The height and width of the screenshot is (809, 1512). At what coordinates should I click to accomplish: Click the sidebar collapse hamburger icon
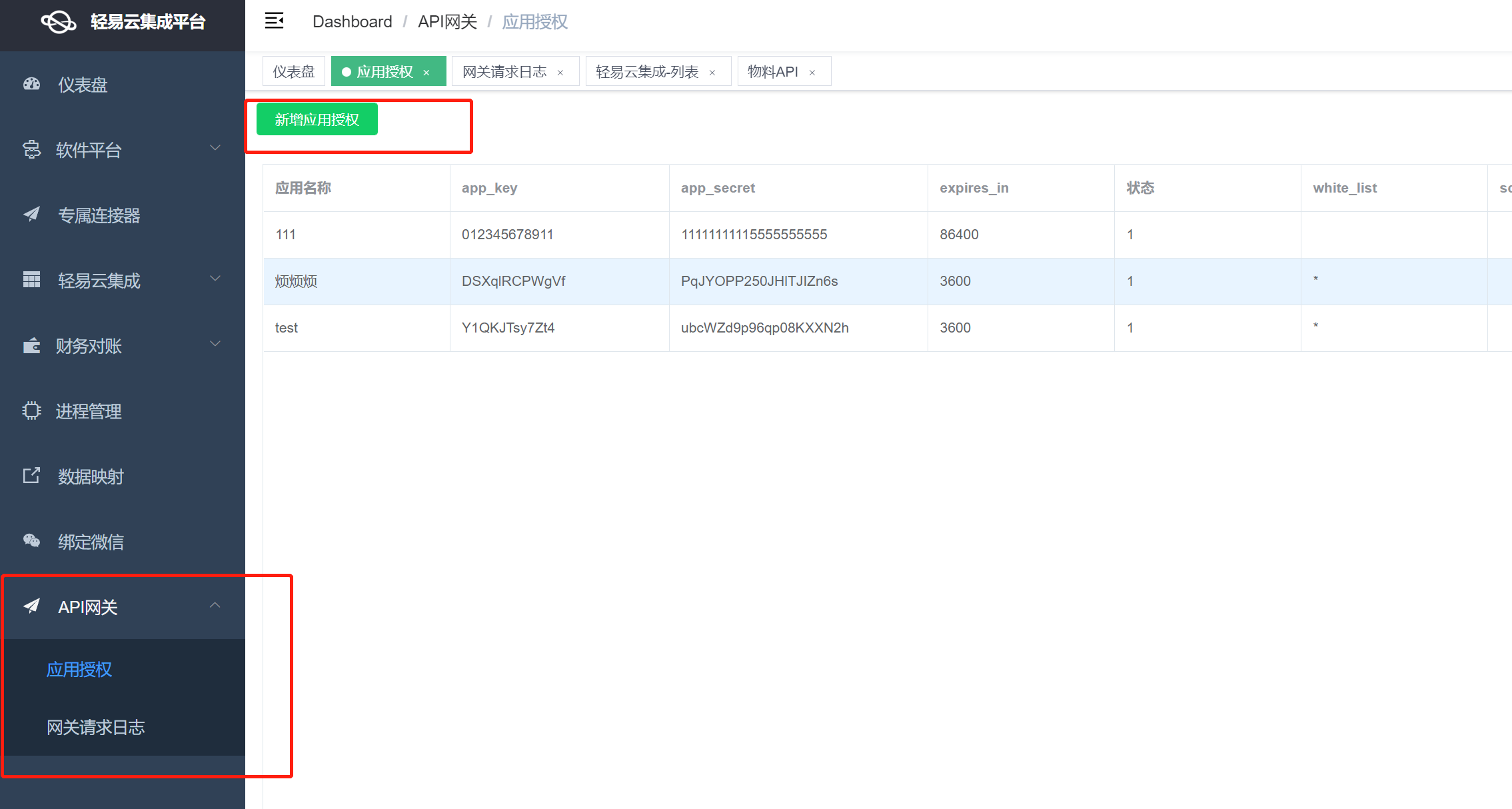pyautogui.click(x=274, y=21)
